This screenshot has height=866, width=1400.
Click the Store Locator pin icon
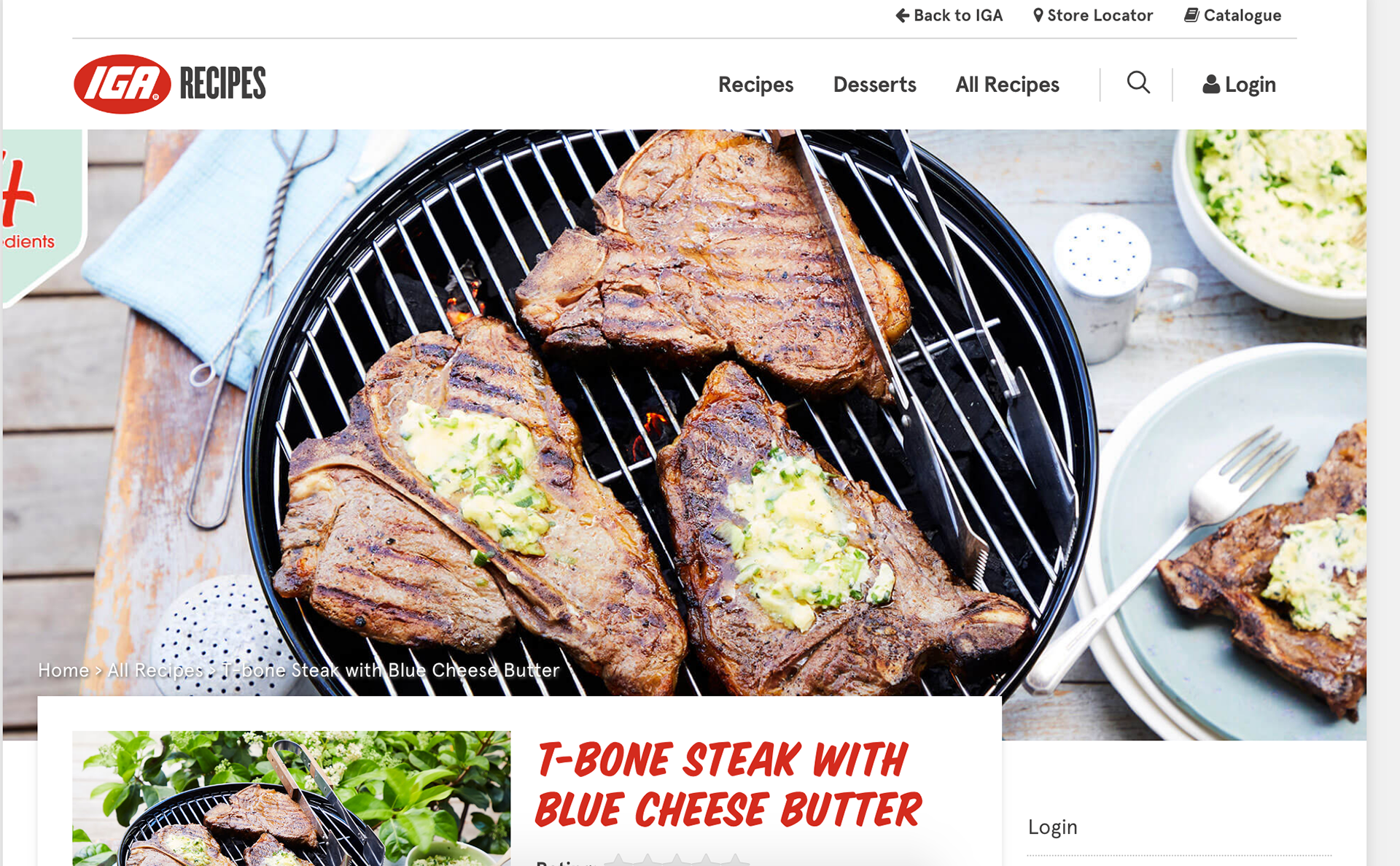coord(1038,15)
